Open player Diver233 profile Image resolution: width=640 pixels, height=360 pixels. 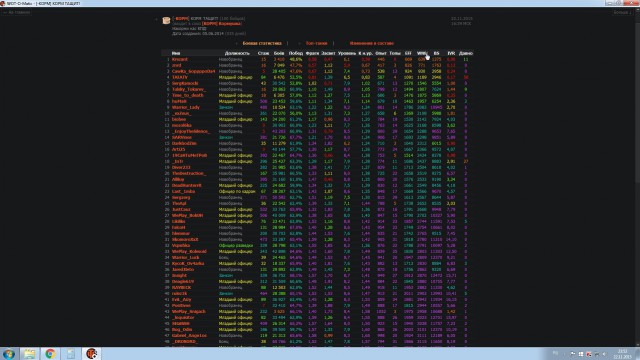[x=181, y=167]
